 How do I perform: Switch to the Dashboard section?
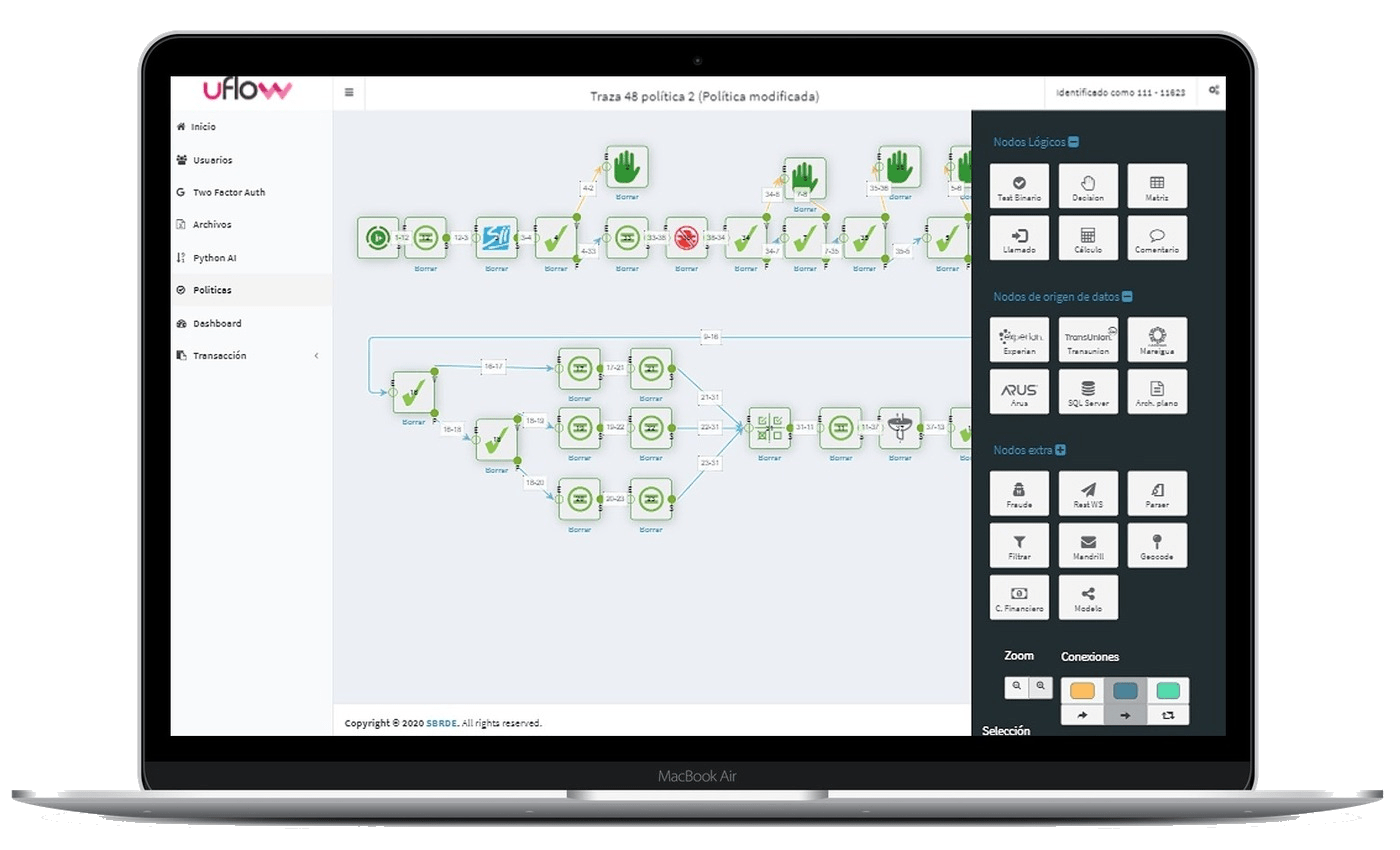pyautogui.click(x=216, y=323)
